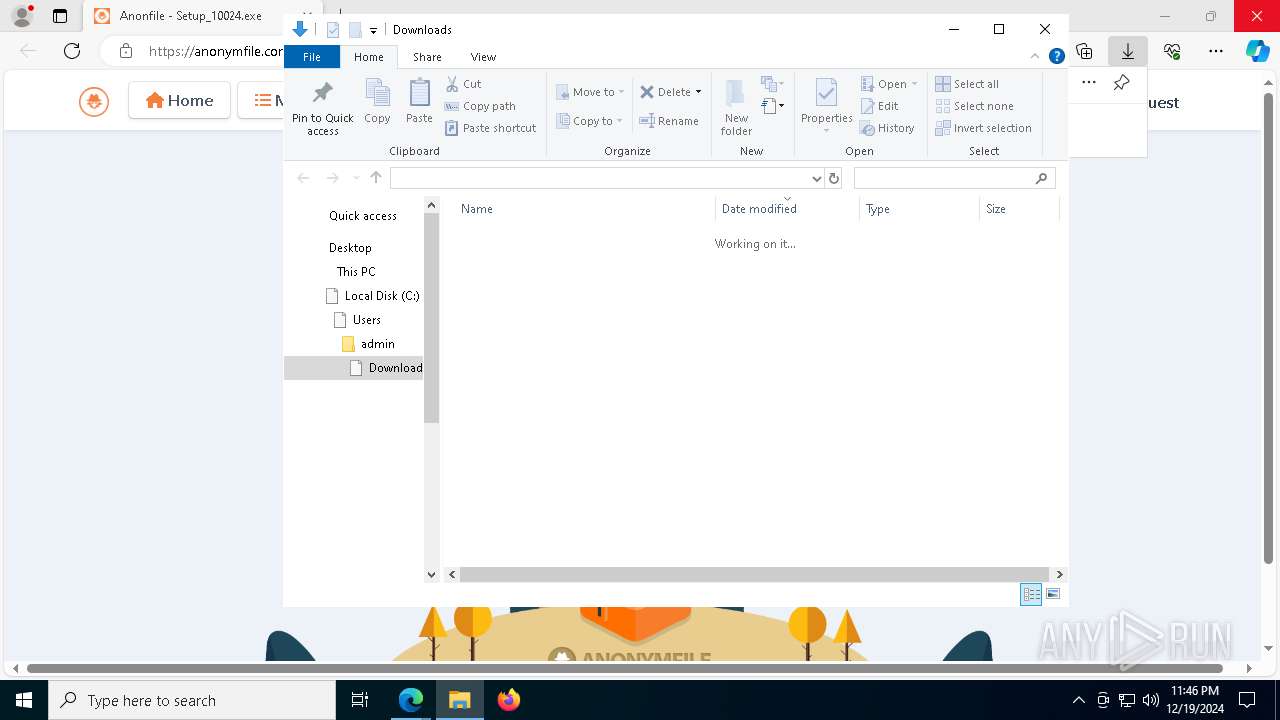Click the Windows Start button

(24, 700)
